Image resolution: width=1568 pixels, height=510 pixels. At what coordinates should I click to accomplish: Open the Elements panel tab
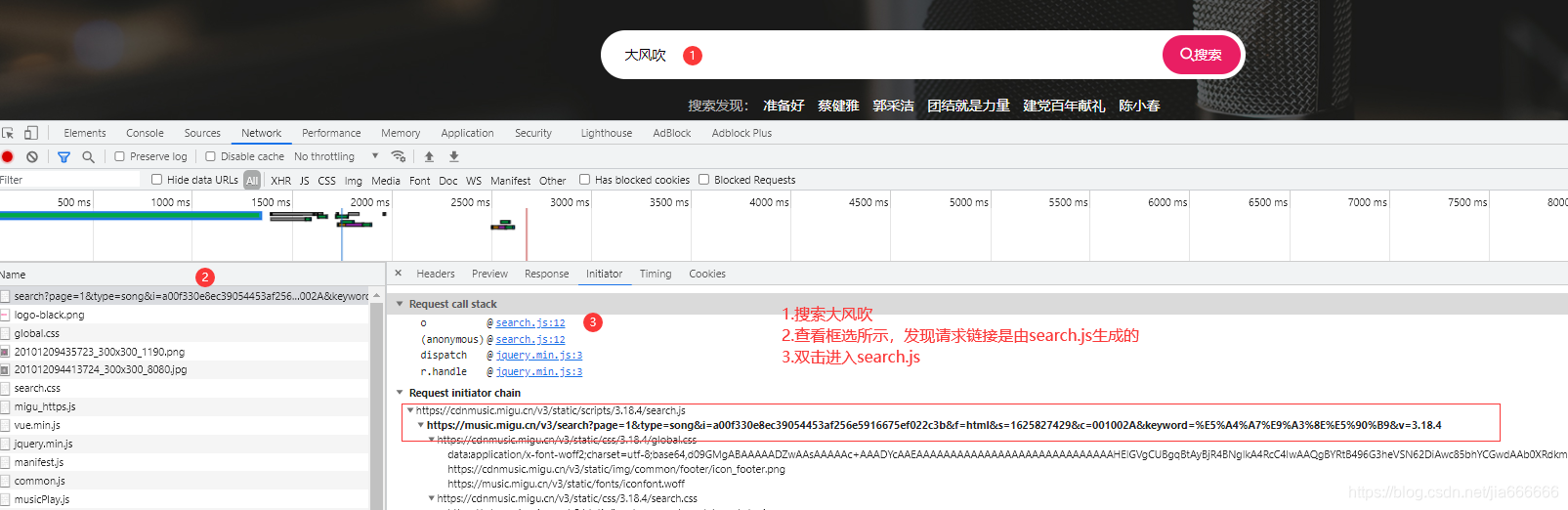tap(85, 133)
